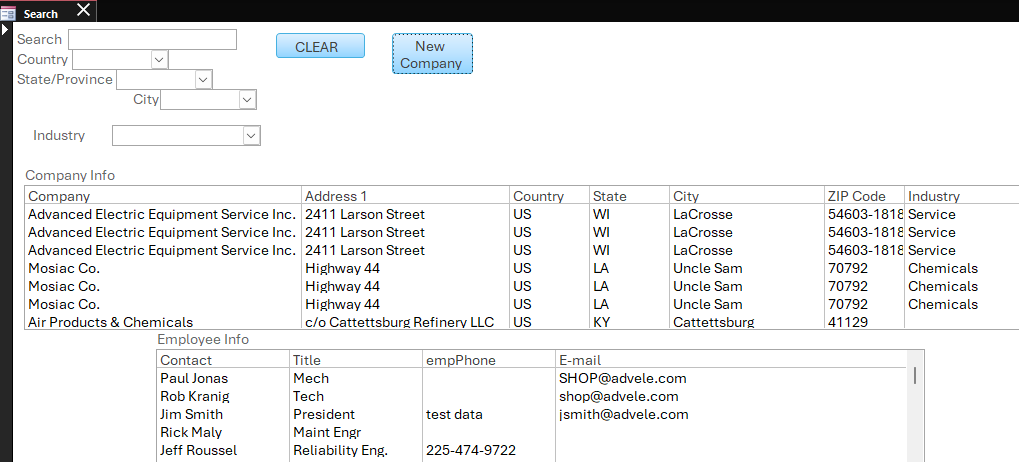
Task: Select the Jeff Roussel contact row
Action: [x=532, y=450]
